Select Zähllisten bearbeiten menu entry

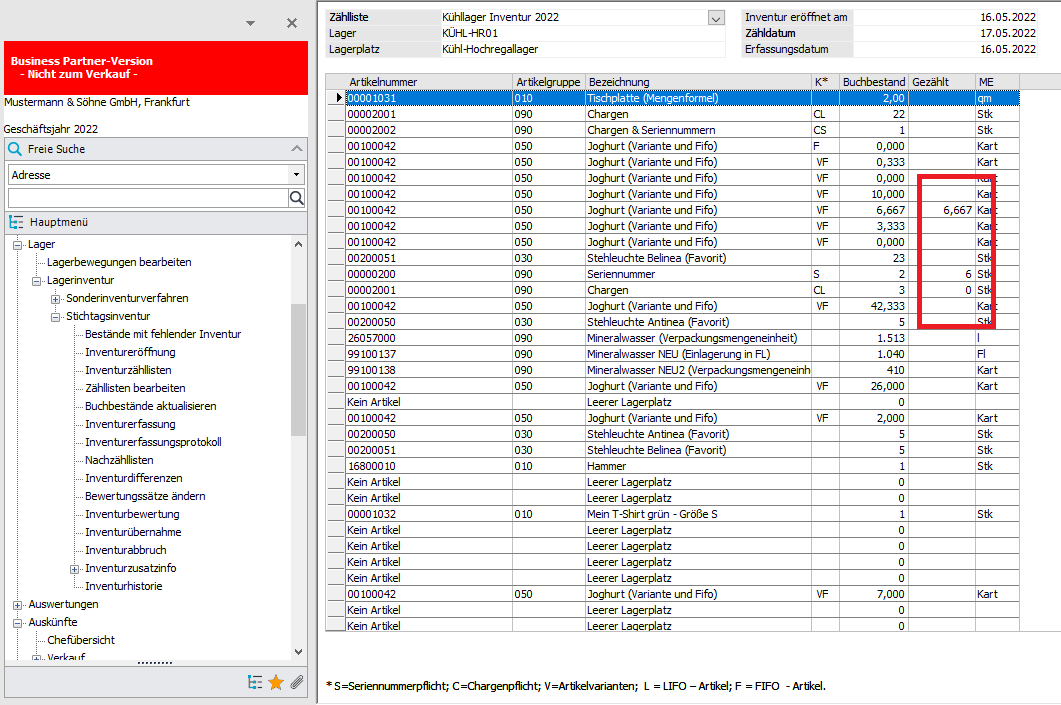[135, 388]
